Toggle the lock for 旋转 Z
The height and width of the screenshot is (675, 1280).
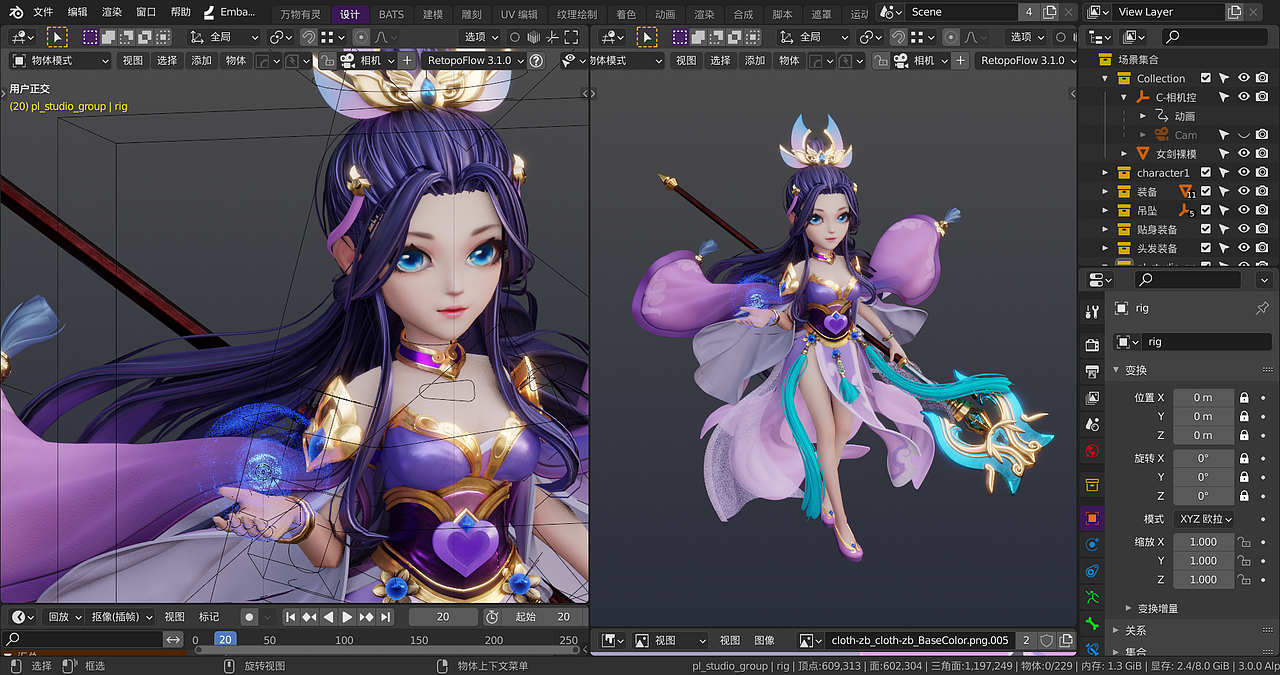1244,496
